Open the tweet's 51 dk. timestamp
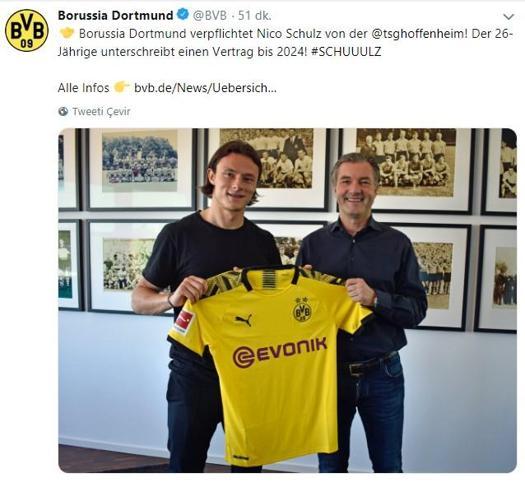The width and height of the screenshot is (525, 487). coord(254,15)
